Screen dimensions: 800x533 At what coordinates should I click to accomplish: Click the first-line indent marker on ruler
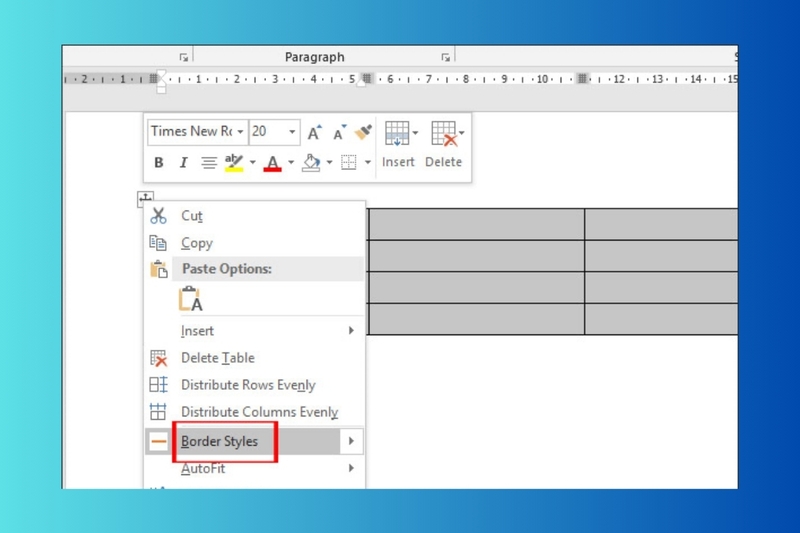point(161,75)
